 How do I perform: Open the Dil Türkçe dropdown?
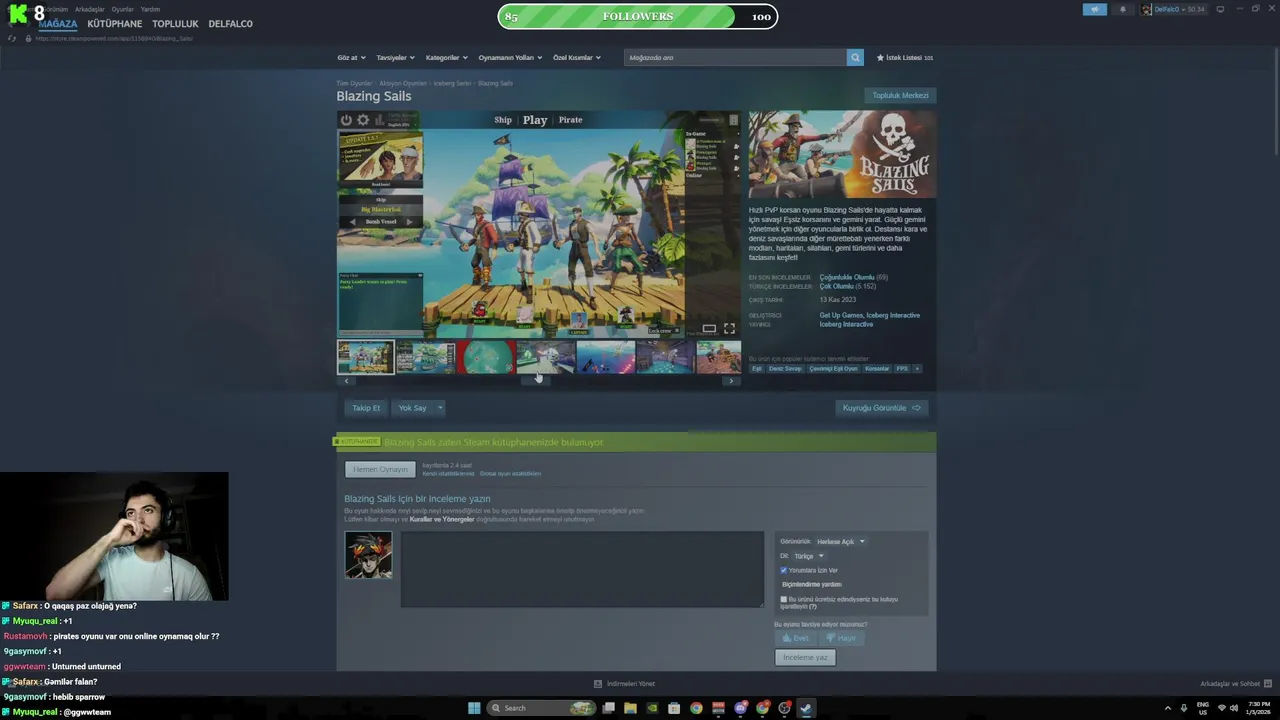tap(808, 556)
